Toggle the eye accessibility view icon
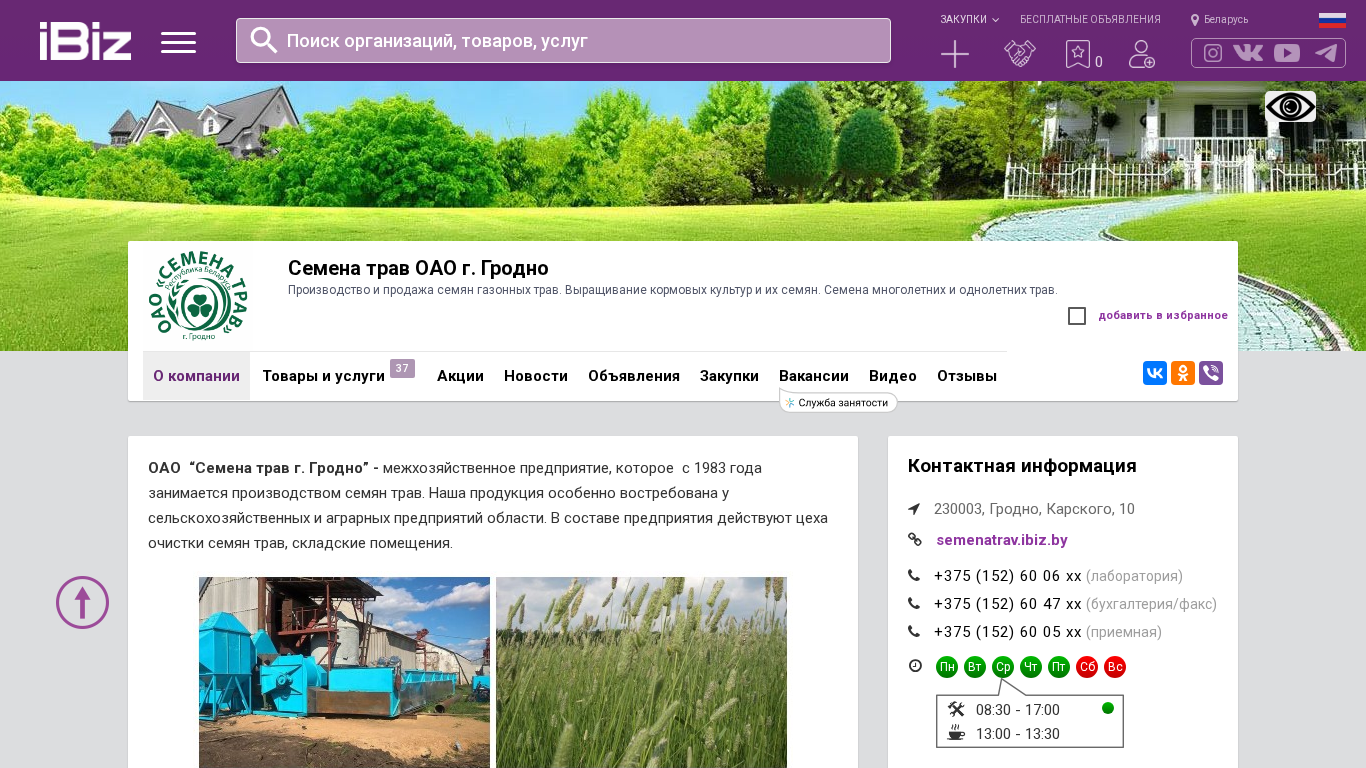This screenshot has height=768, width=1366. [x=1290, y=107]
